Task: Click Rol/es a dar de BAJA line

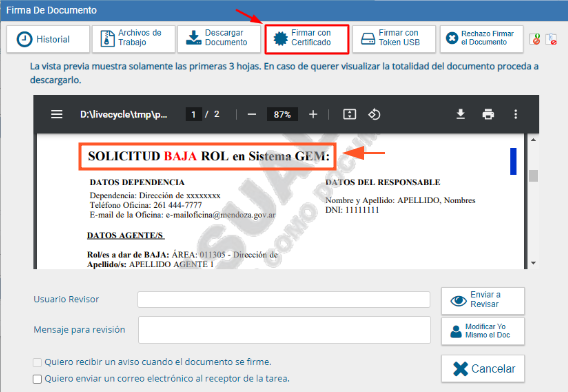Action: [x=182, y=255]
